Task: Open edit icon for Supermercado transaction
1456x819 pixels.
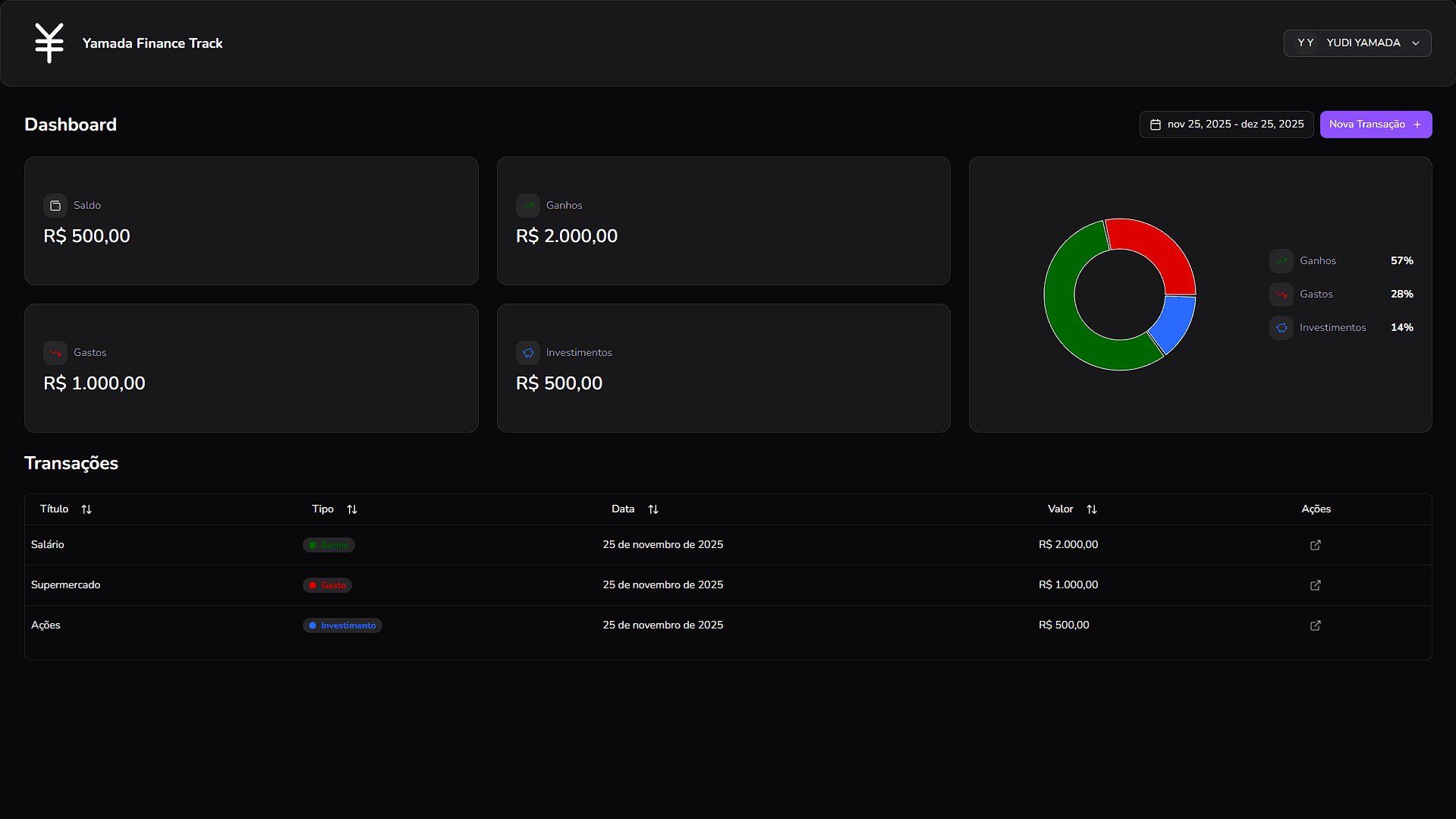Action: 1315,585
